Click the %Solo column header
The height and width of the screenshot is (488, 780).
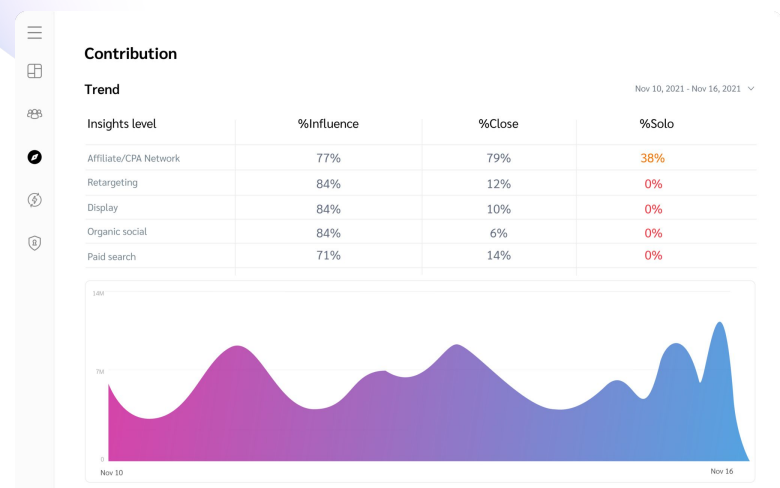(659, 124)
